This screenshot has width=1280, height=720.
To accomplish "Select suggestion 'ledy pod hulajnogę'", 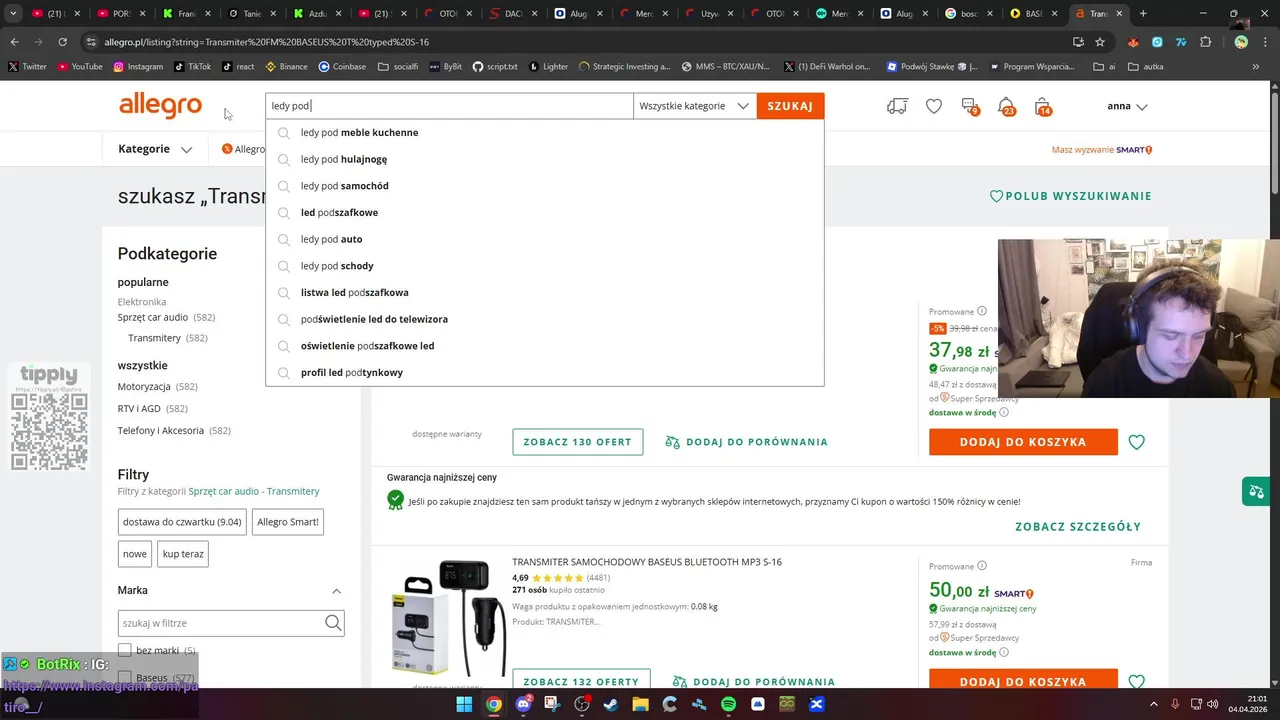I will (544, 159).
